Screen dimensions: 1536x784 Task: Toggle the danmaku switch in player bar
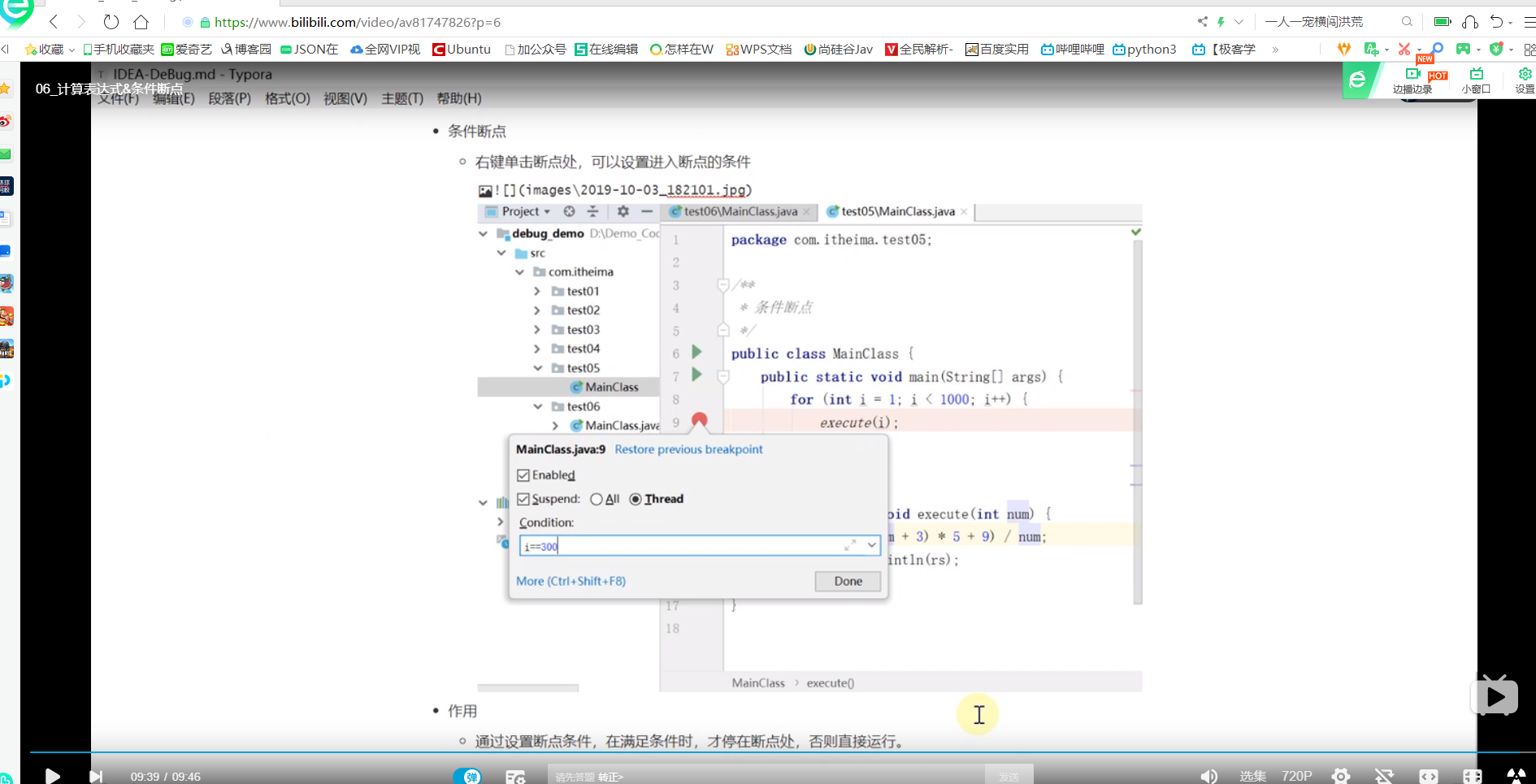tap(467, 777)
